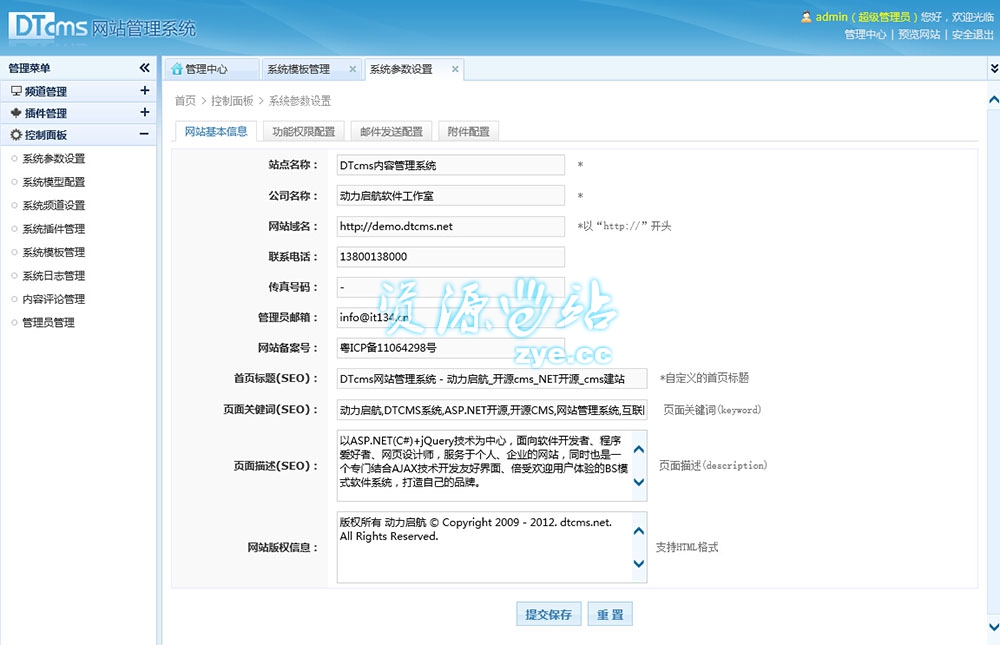Switch to the 功能权限配置 tab

pyautogui.click(x=304, y=131)
